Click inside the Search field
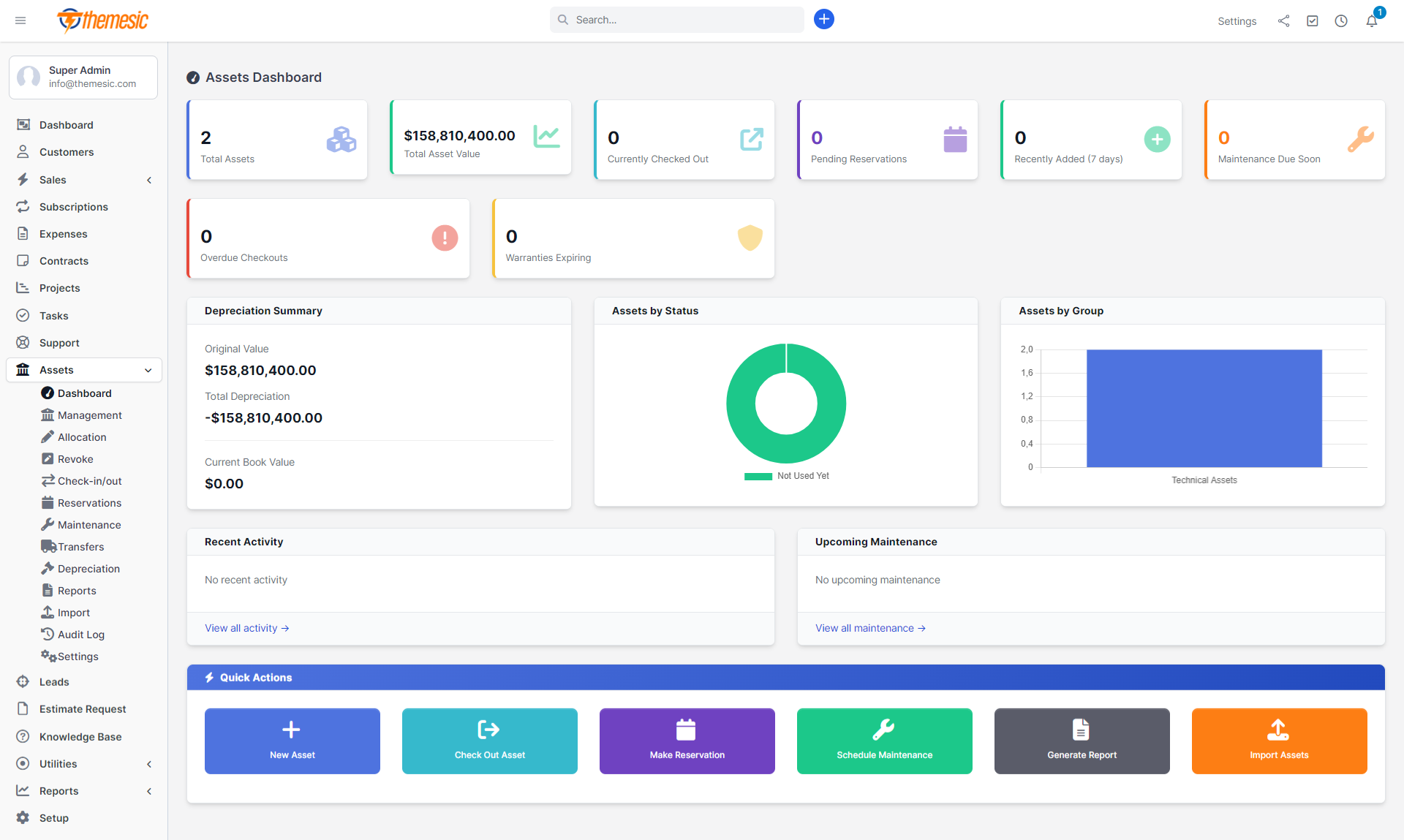 click(676, 20)
